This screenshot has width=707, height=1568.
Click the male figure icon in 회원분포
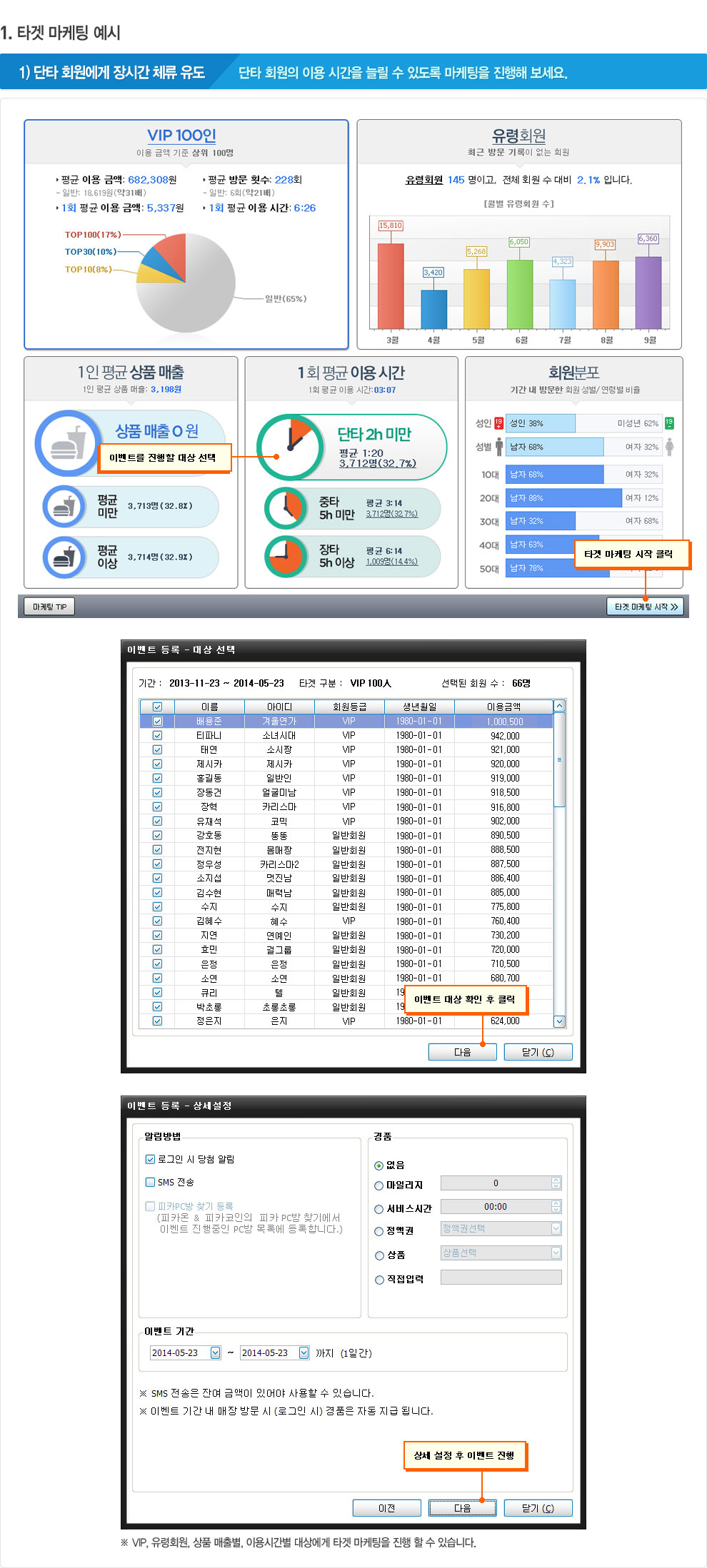click(x=499, y=447)
